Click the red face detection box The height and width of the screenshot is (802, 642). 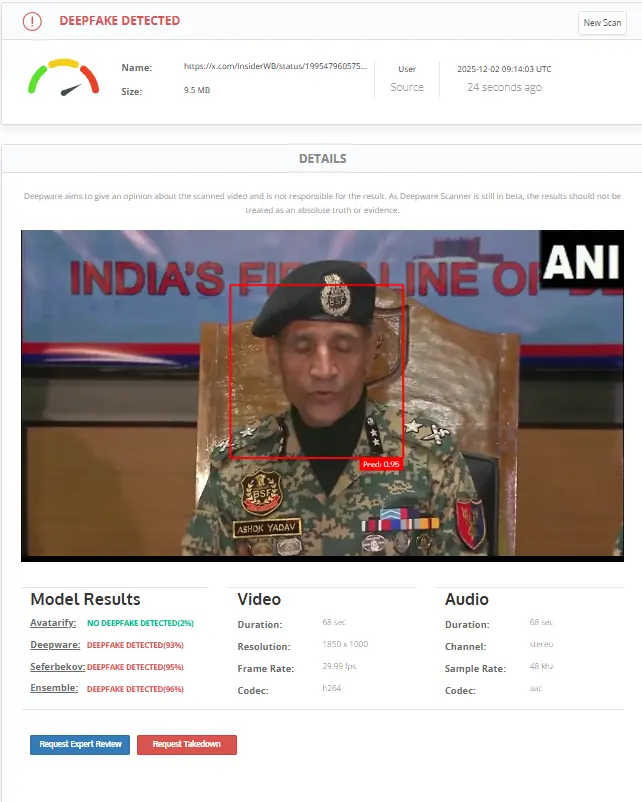coord(316,371)
